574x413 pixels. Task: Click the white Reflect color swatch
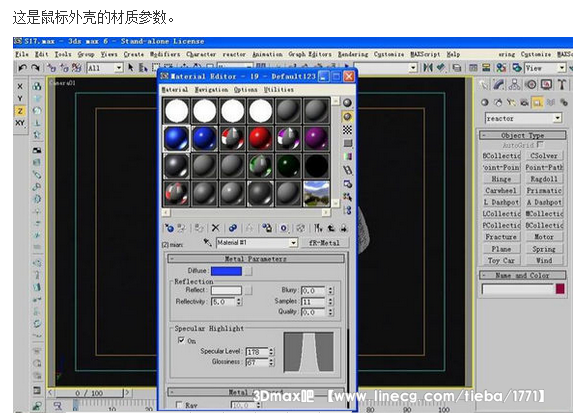[x=226, y=290]
